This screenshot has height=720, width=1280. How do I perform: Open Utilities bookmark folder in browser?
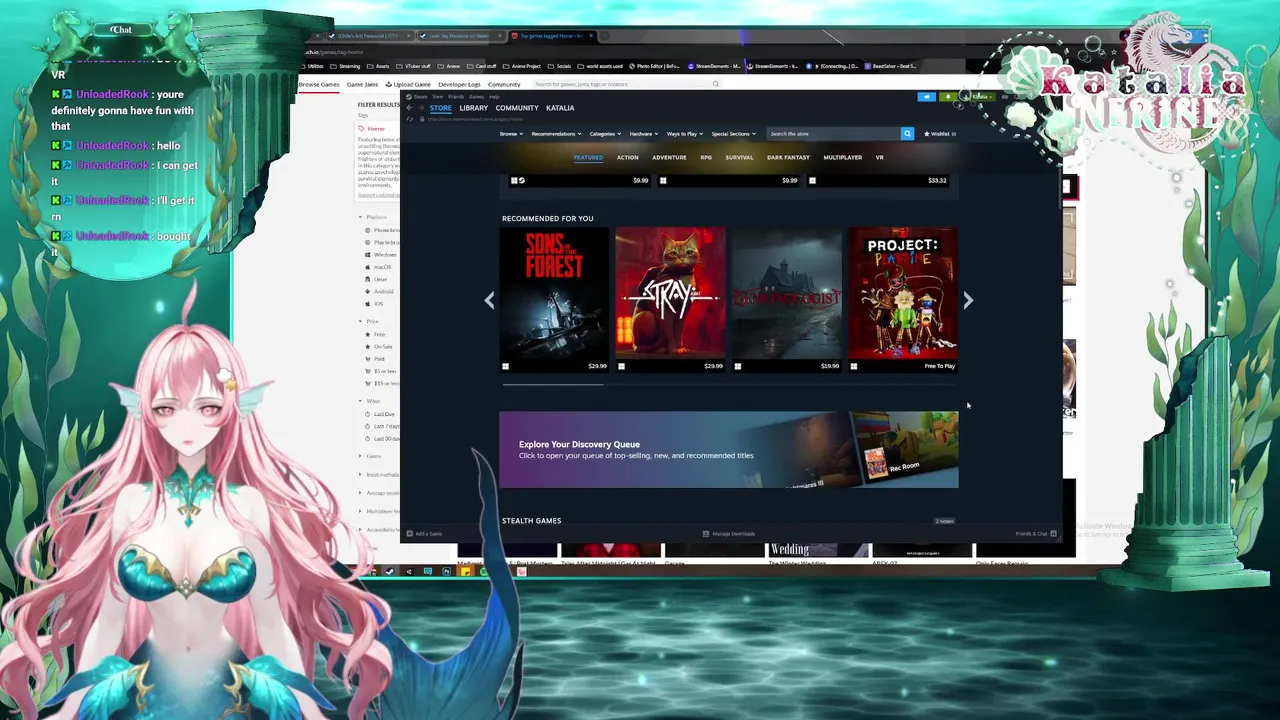[x=315, y=66]
